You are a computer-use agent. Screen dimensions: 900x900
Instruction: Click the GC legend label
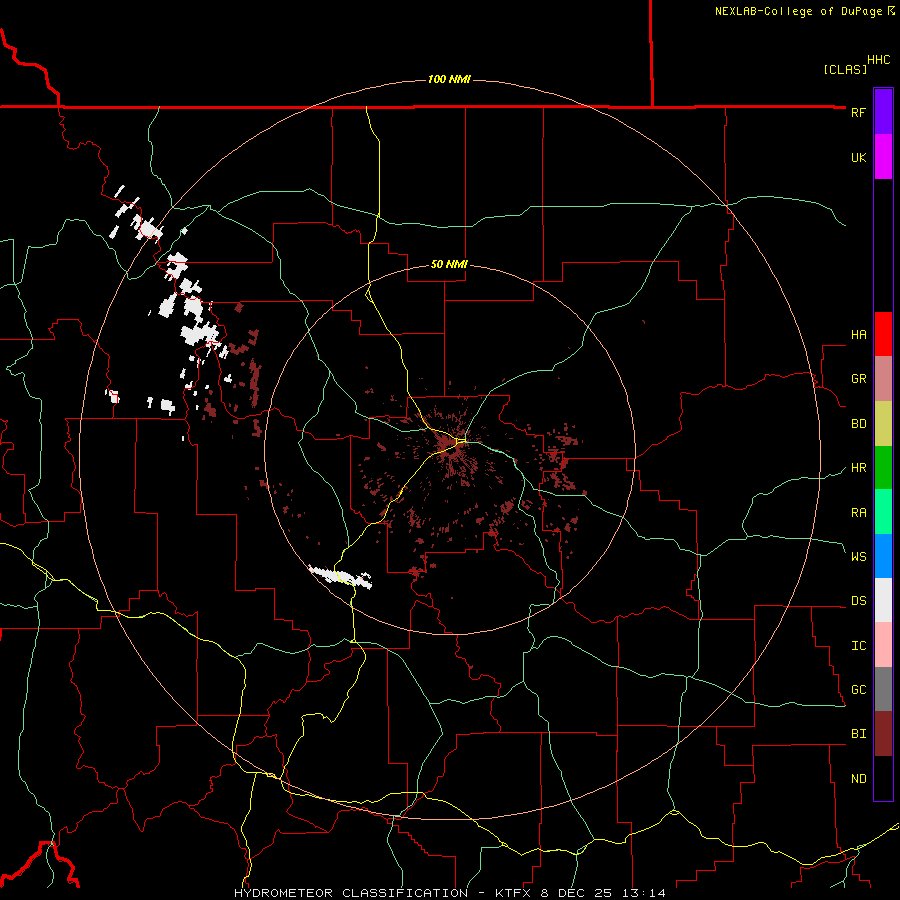(x=858, y=690)
